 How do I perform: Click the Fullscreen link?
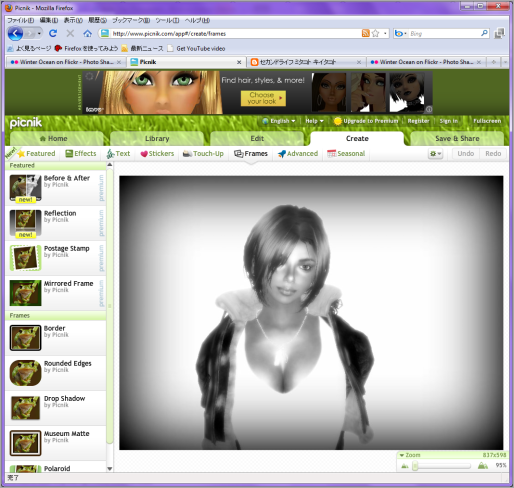[487, 121]
